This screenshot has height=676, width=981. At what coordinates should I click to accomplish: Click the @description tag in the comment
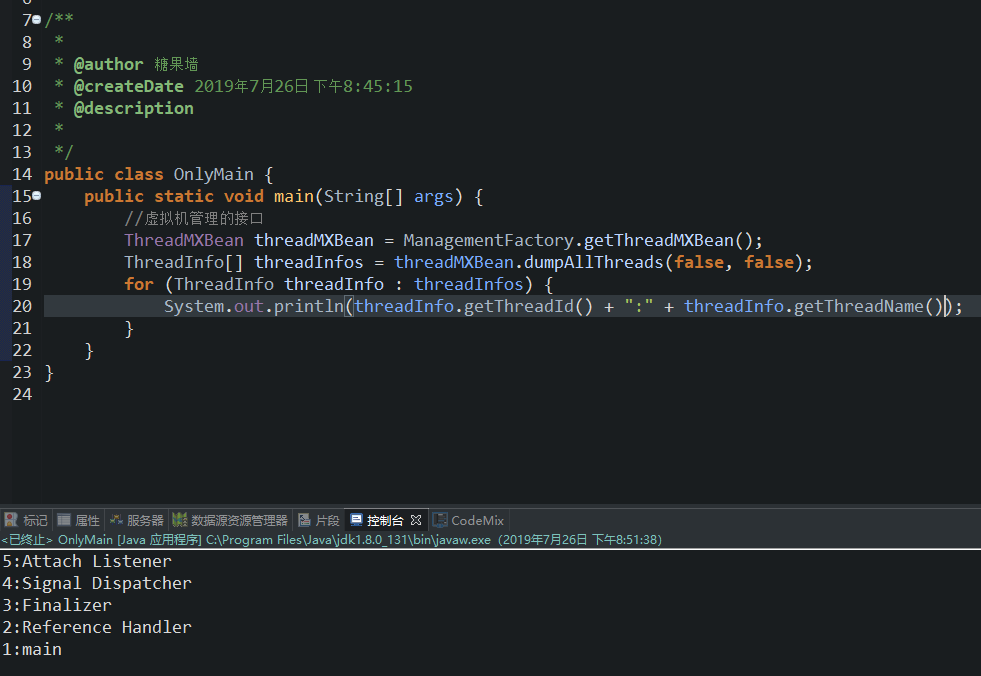click(x=133, y=108)
